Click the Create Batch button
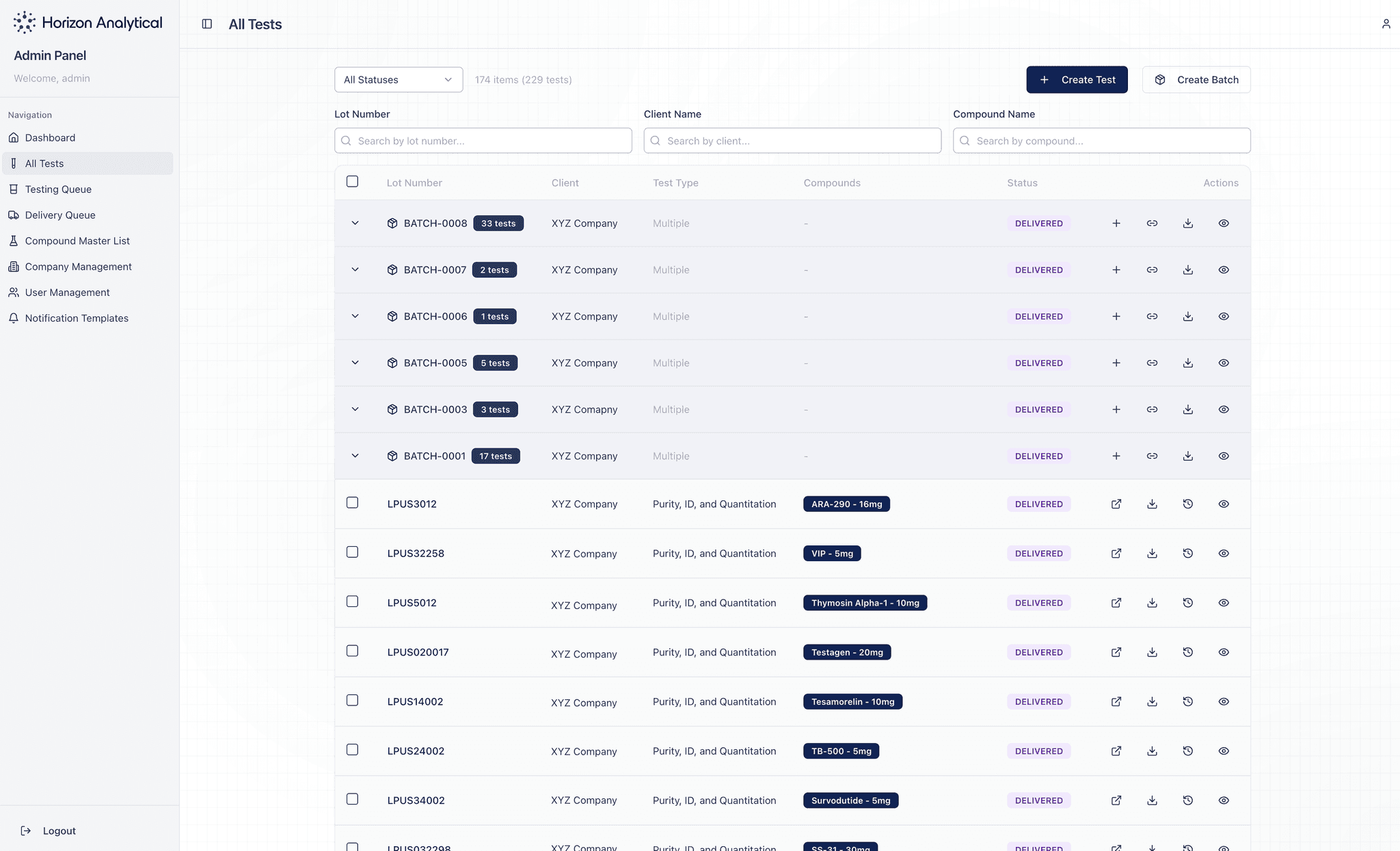 [x=1196, y=80]
